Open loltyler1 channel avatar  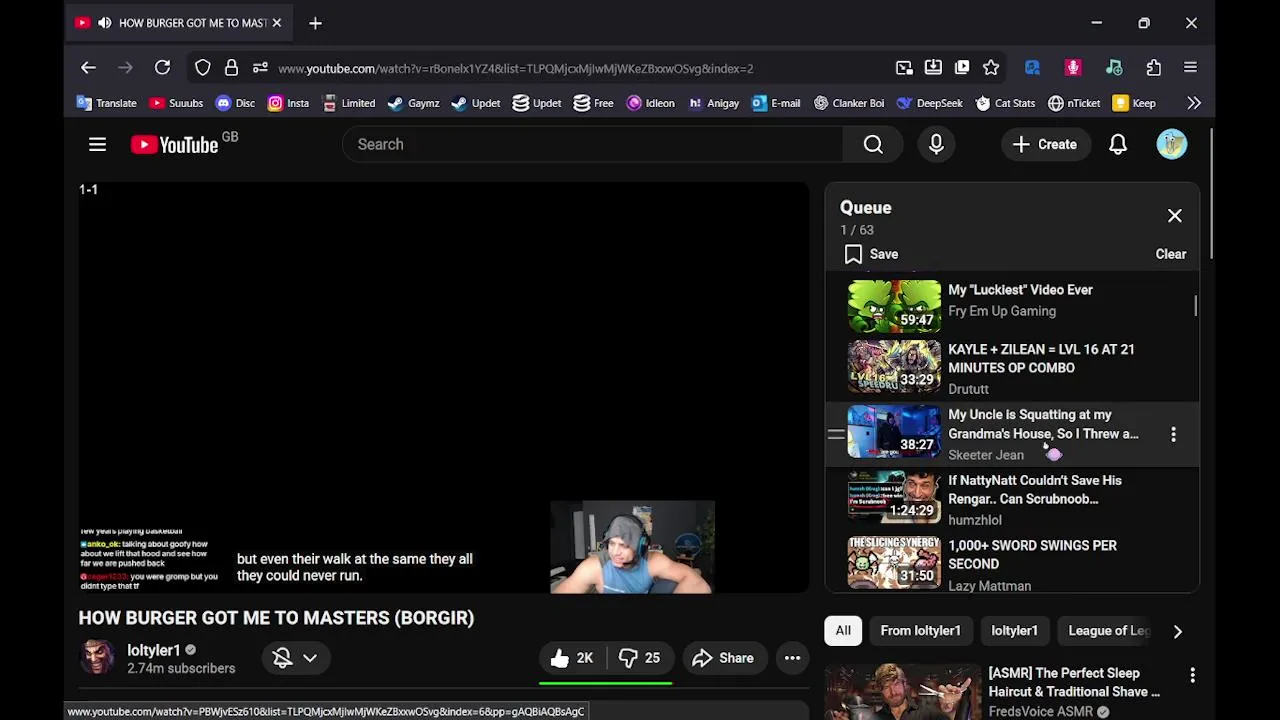pos(97,658)
